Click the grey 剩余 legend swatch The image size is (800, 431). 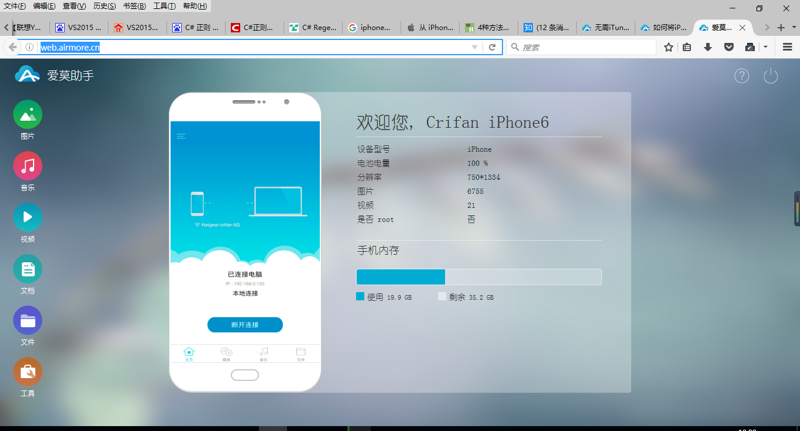coord(442,296)
